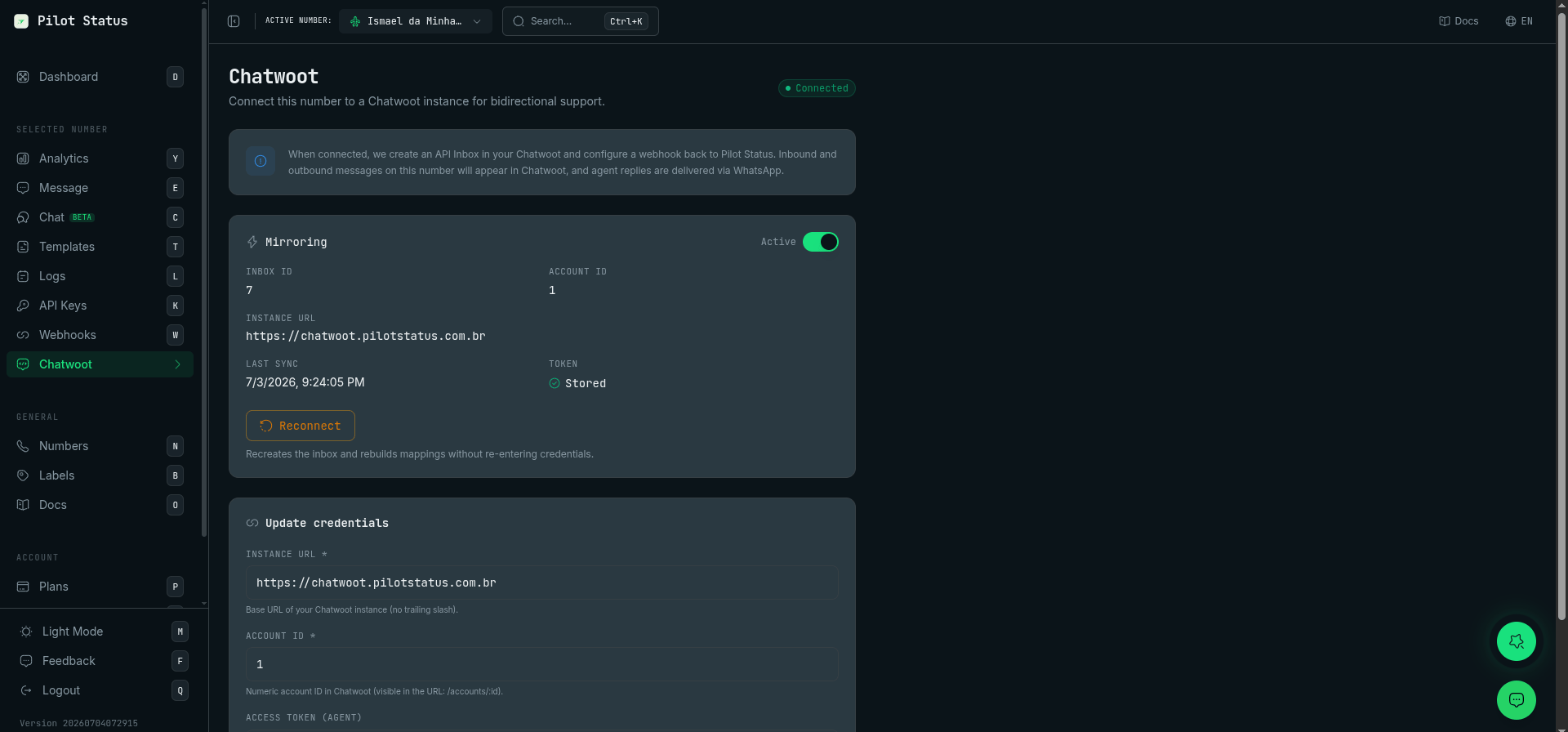
Task: Click the Webhooks link icon
Action: [23, 335]
